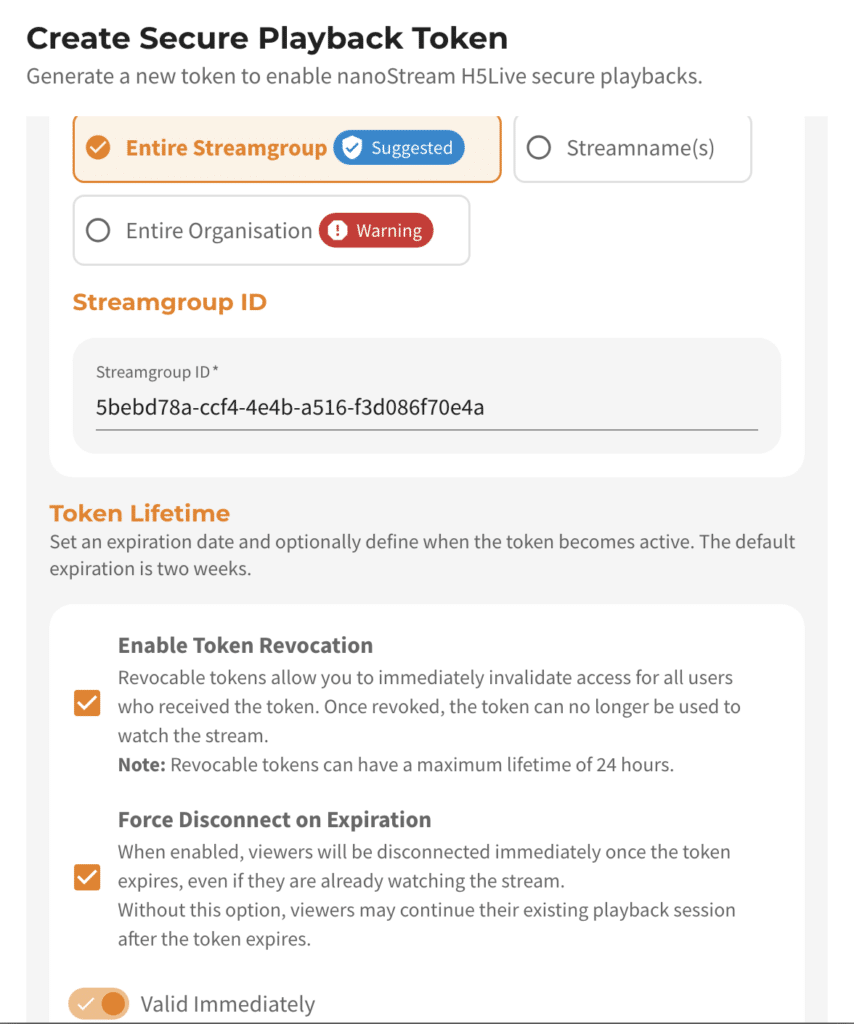
Task: Click the blue Suggested badge
Action: 400,147
